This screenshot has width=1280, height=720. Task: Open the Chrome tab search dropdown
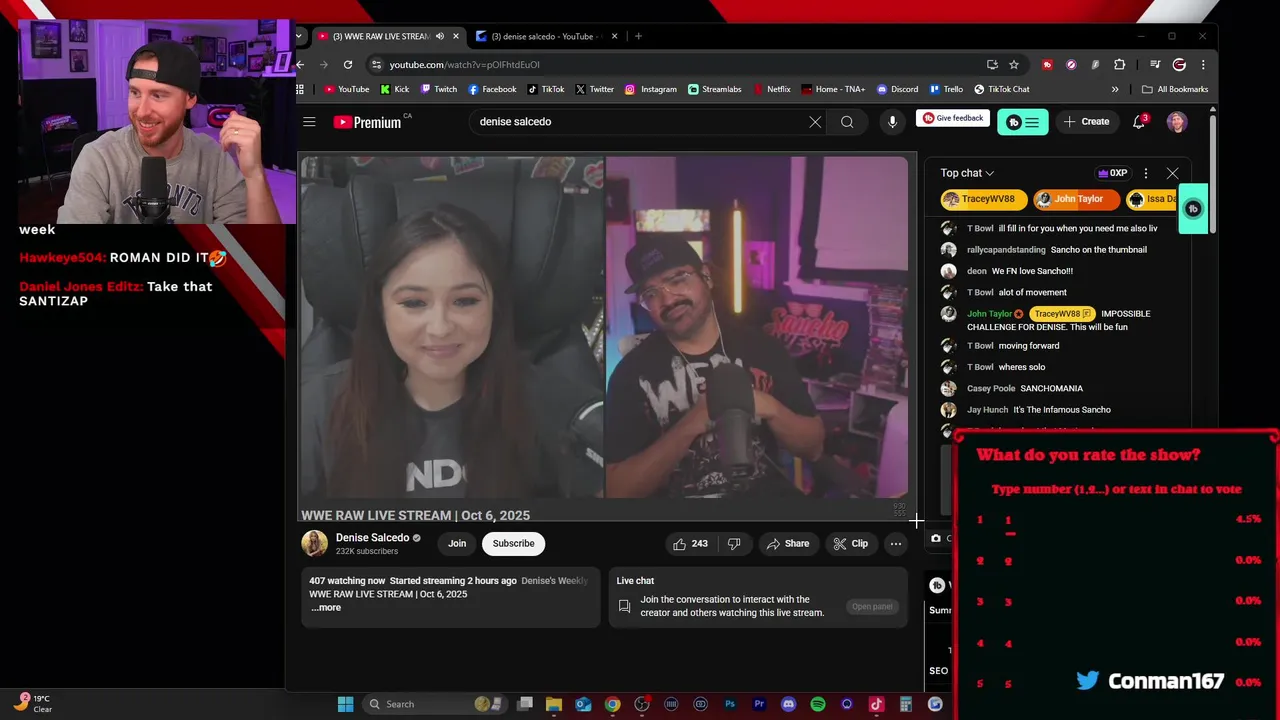299,37
